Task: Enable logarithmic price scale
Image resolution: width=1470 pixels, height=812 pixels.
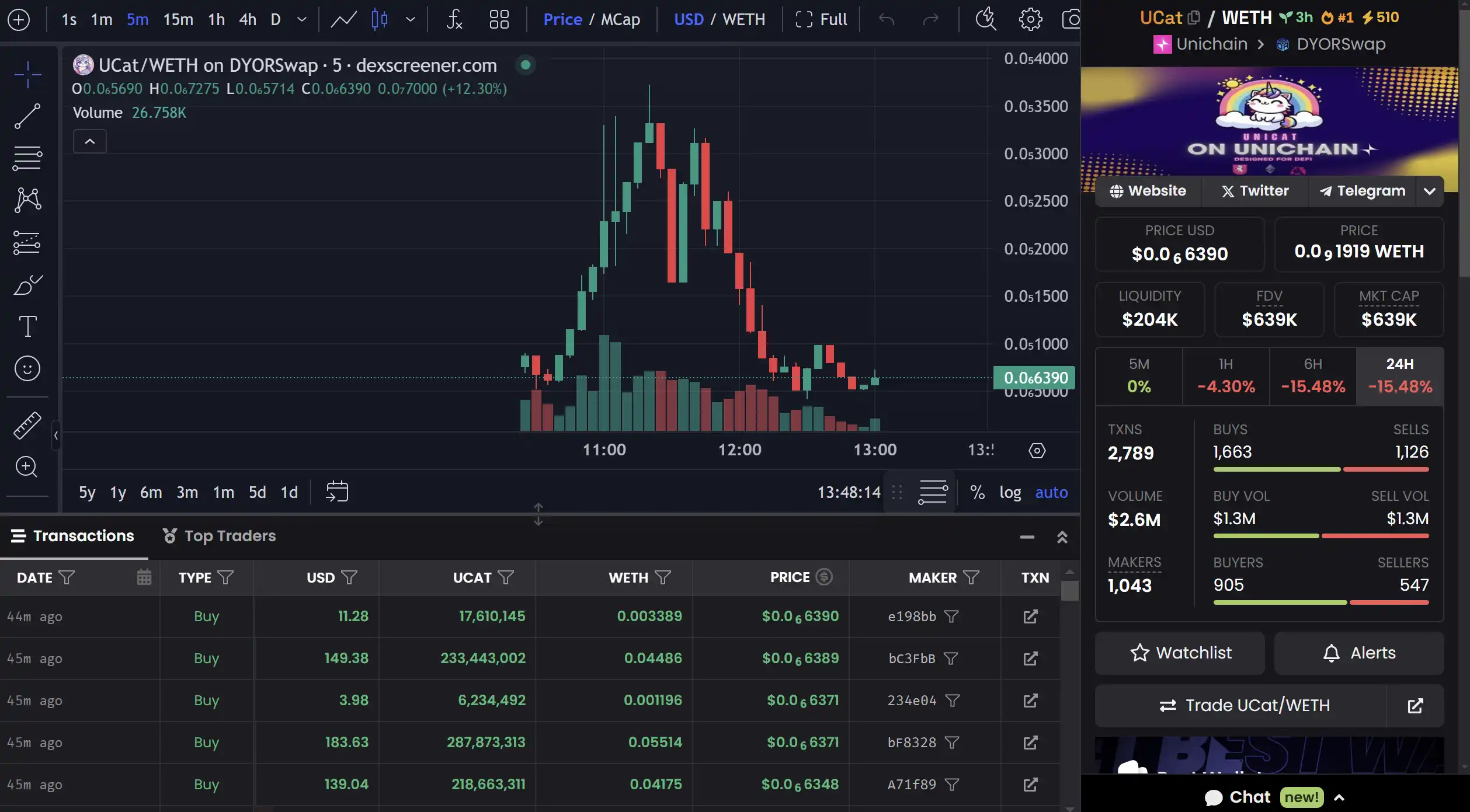Action: (1011, 492)
